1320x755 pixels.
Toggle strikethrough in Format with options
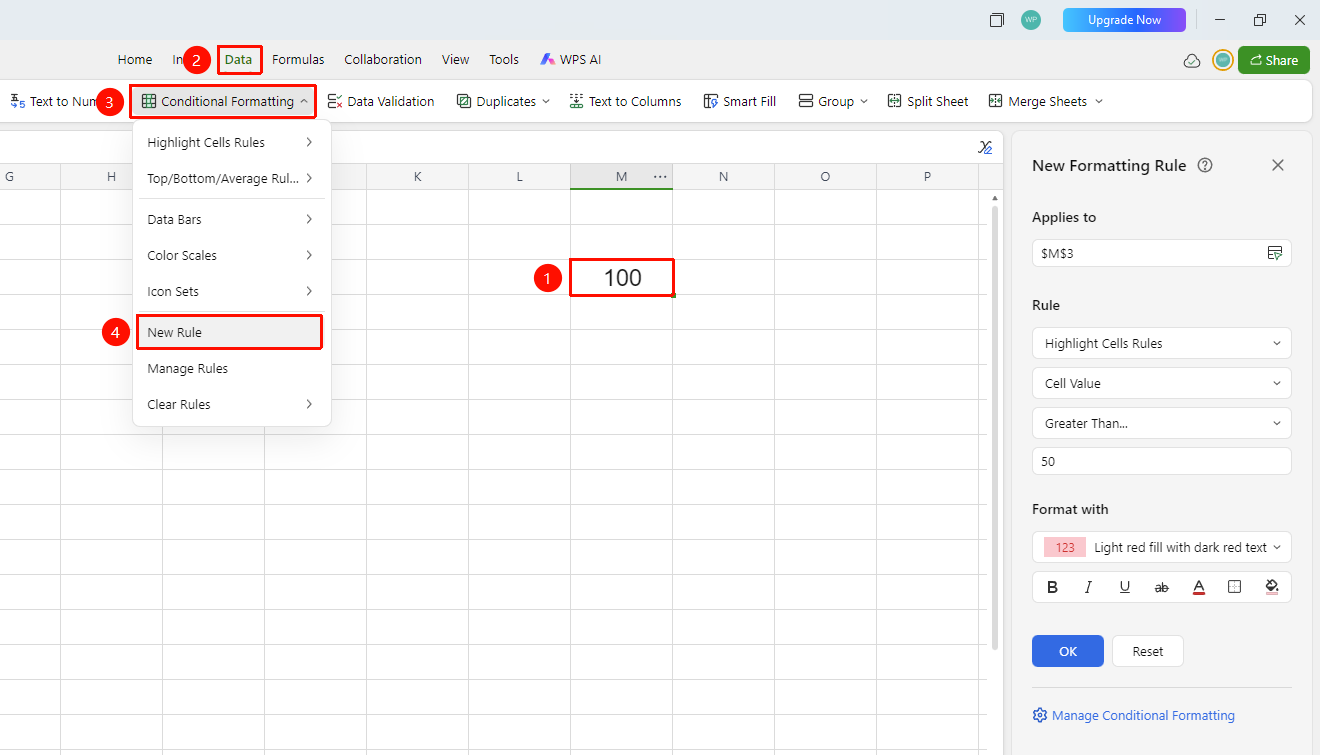pos(1161,587)
